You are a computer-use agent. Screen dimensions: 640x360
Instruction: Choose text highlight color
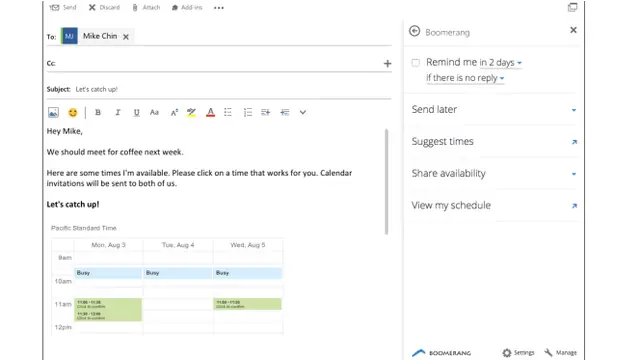[191, 112]
